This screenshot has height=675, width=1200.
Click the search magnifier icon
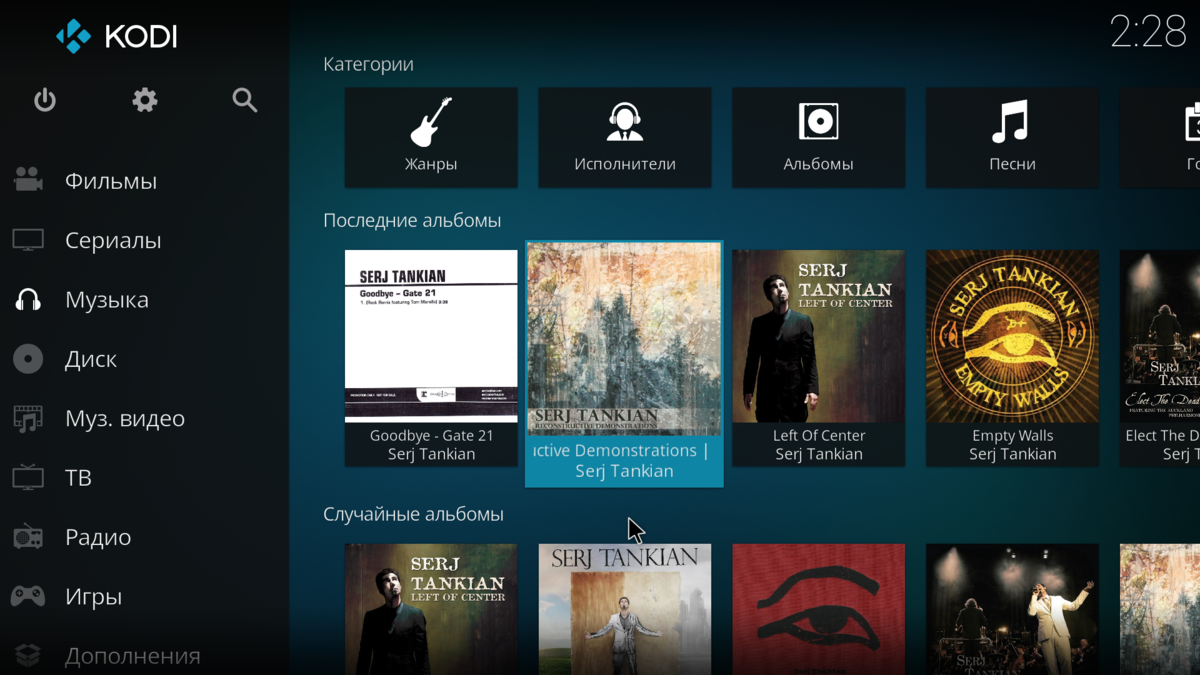(x=245, y=100)
